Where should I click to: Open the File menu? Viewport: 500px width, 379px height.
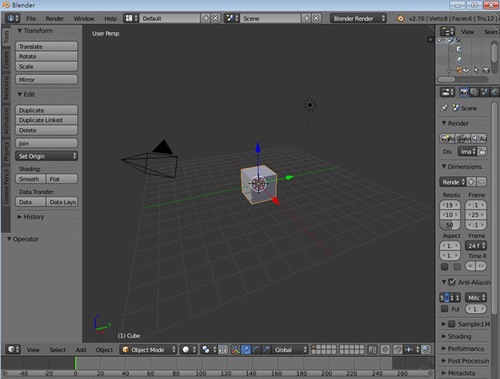click(31, 18)
